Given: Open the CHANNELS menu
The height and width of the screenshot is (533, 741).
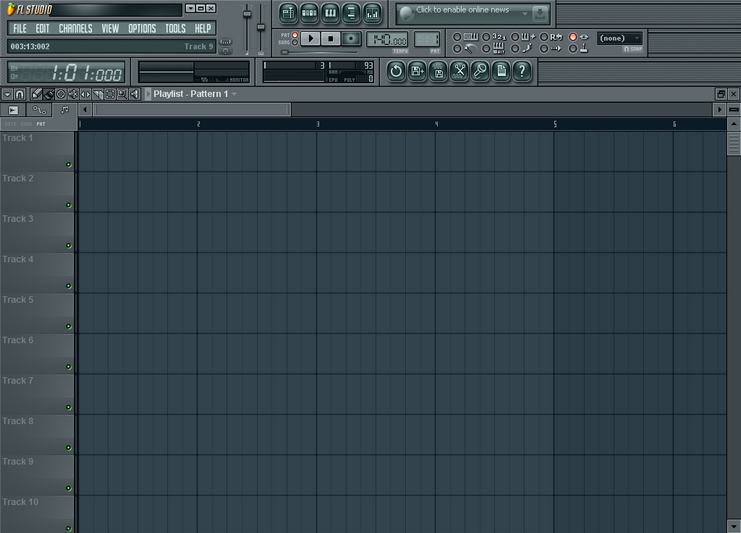Looking at the screenshot, I should coord(75,29).
